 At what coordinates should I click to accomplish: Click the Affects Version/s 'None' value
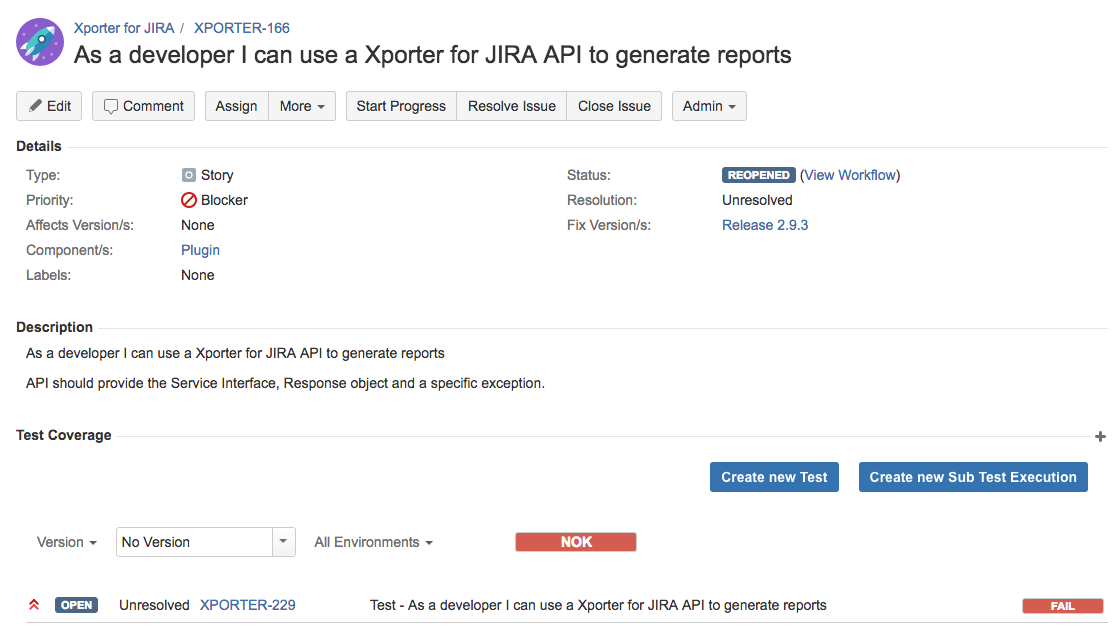198,225
